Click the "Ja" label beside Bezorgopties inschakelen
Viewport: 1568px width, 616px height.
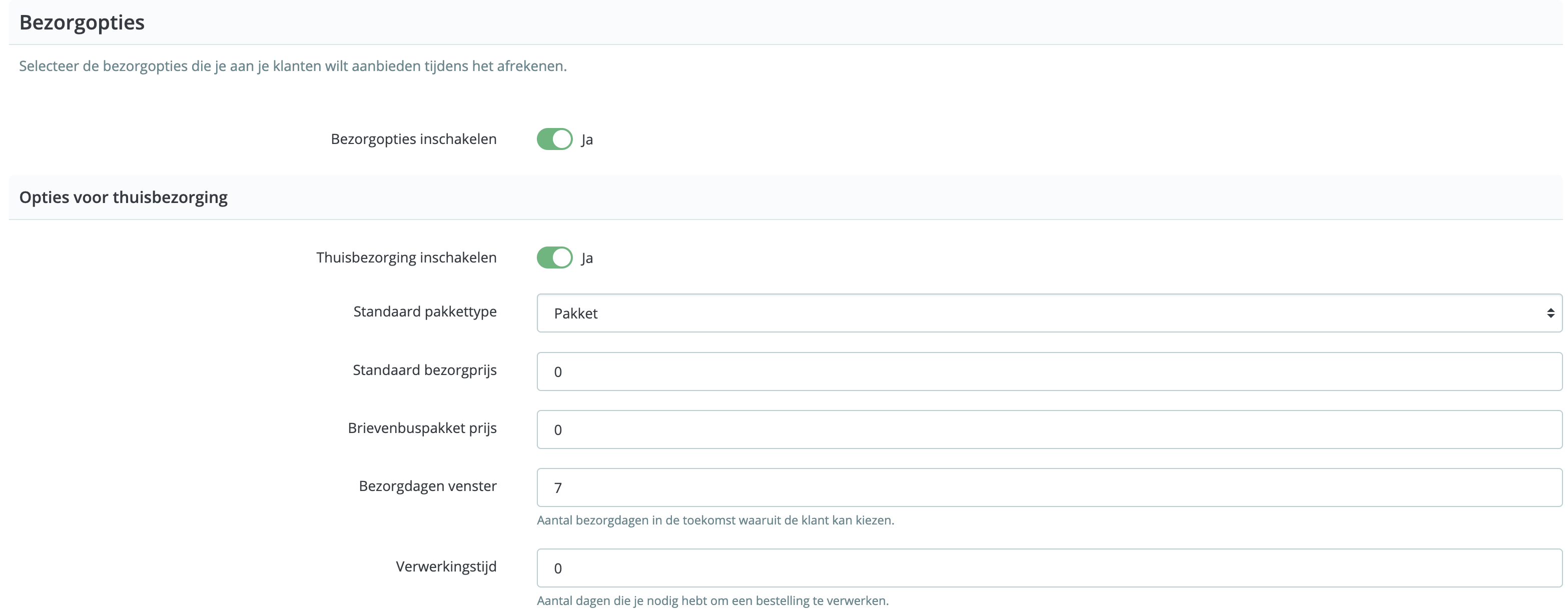pos(588,139)
